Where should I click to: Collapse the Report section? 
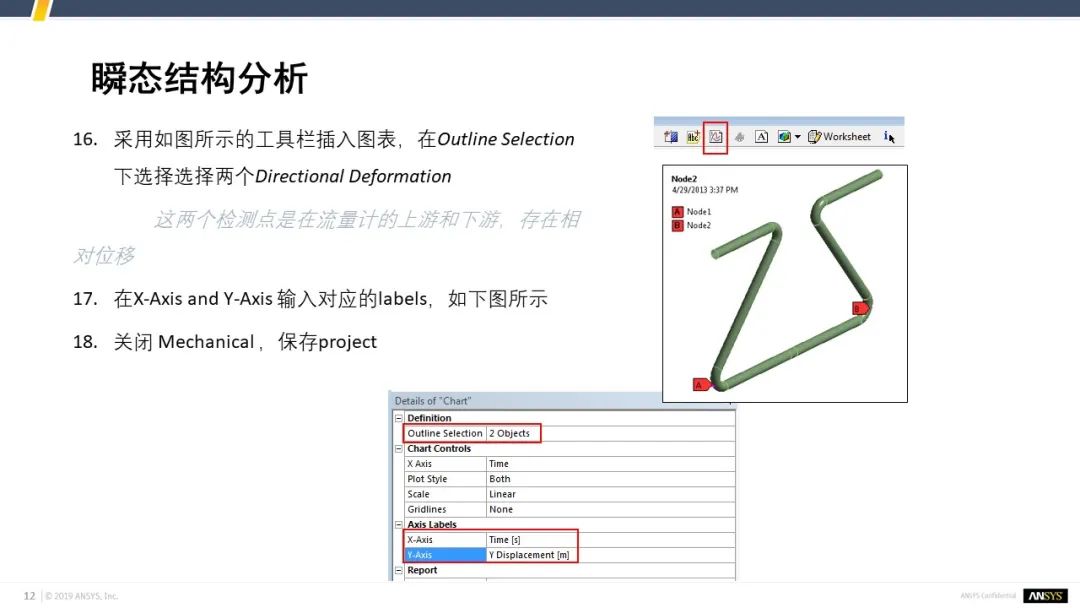[399, 570]
